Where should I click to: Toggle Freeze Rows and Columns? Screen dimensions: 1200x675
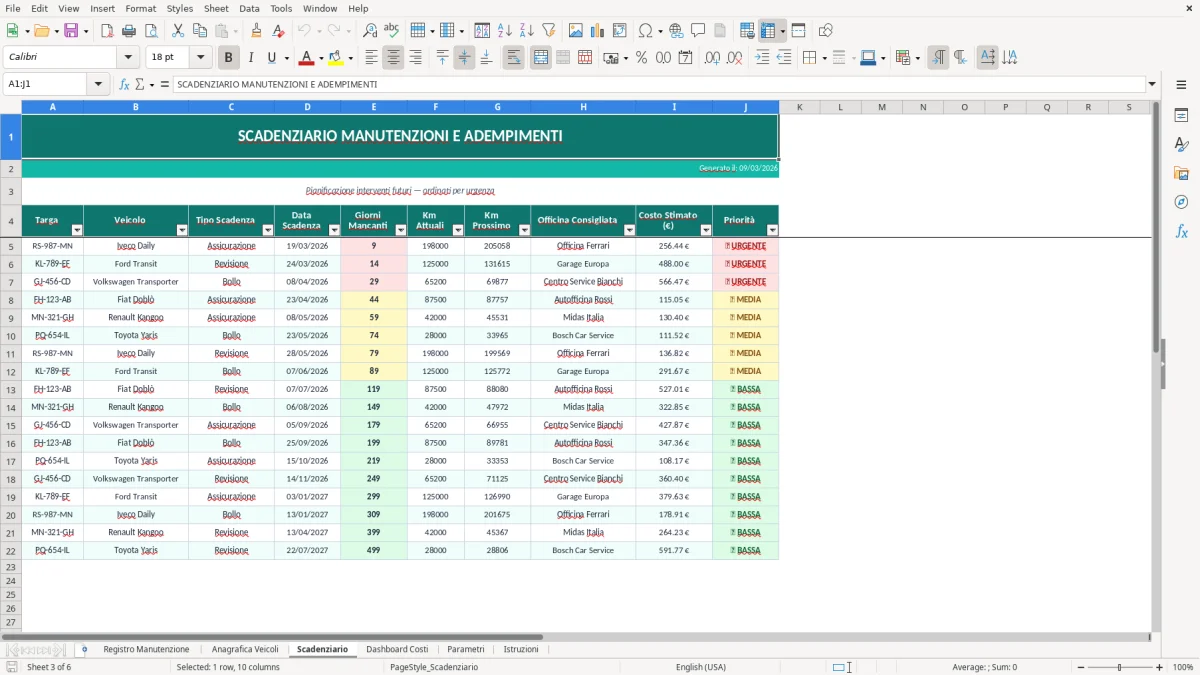pyautogui.click(x=769, y=31)
